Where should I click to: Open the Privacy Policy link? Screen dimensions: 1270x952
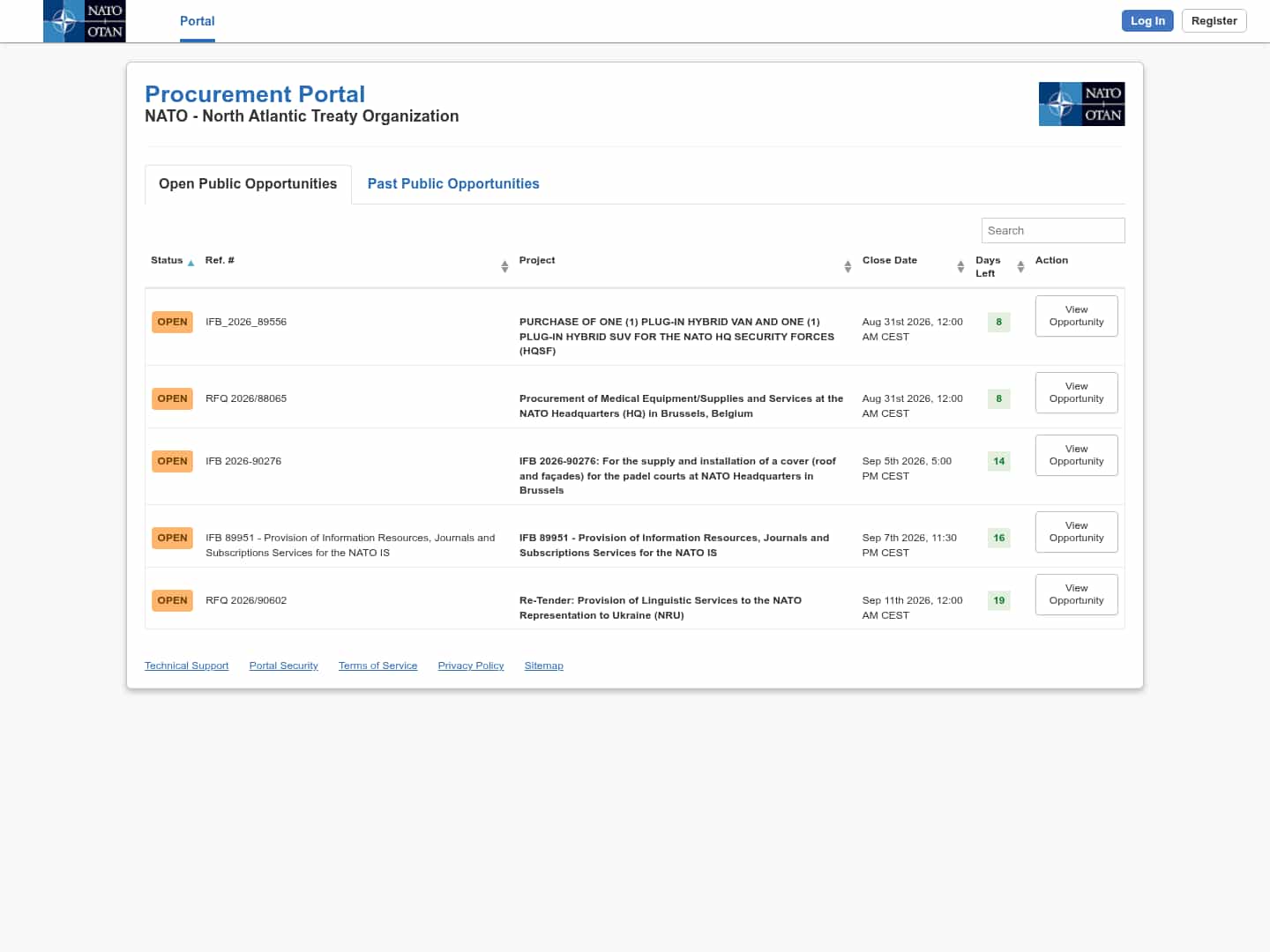471,666
